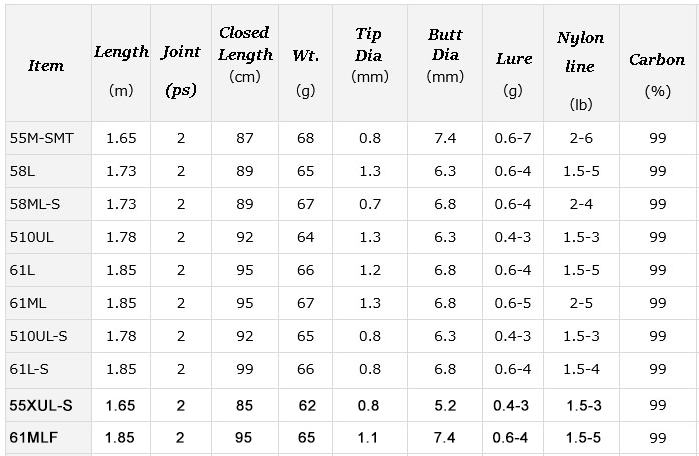Click the bold 55XUL-S item label
The height and width of the screenshot is (456, 699).
pos(41,405)
